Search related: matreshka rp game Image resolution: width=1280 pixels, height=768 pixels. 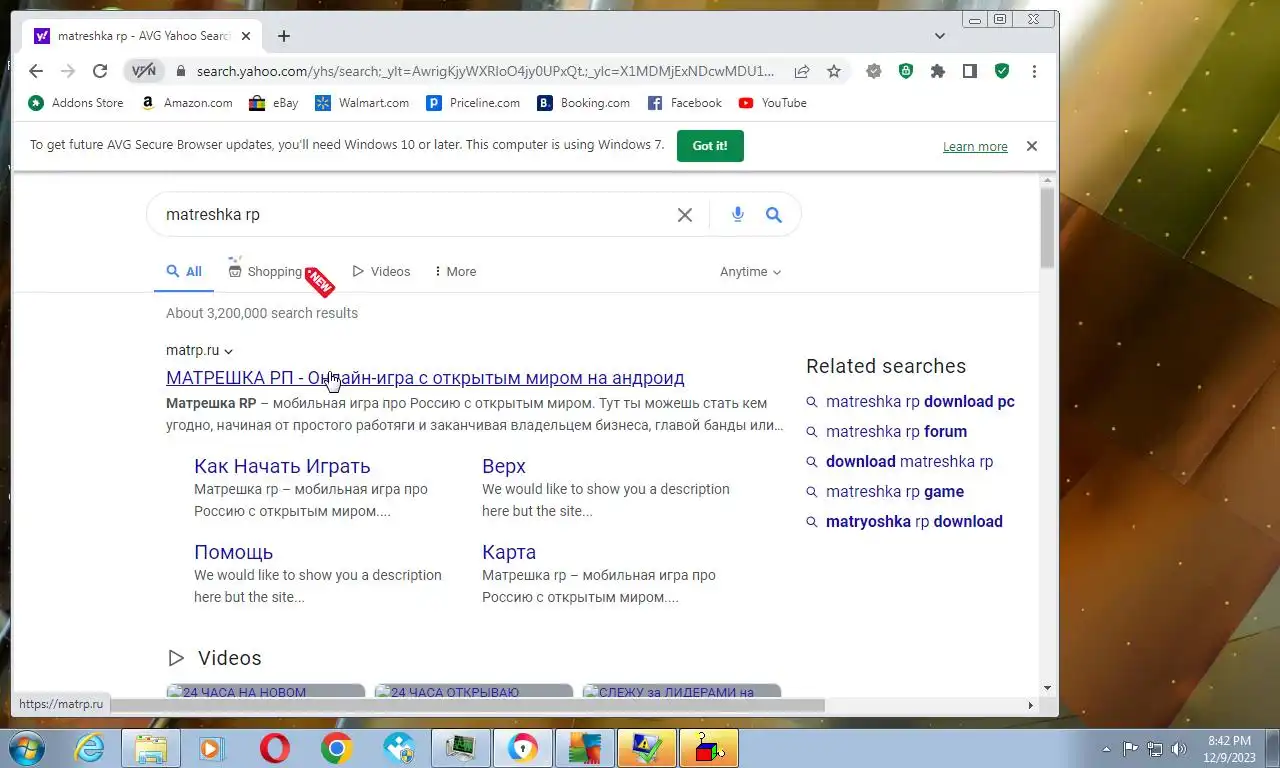click(x=895, y=491)
